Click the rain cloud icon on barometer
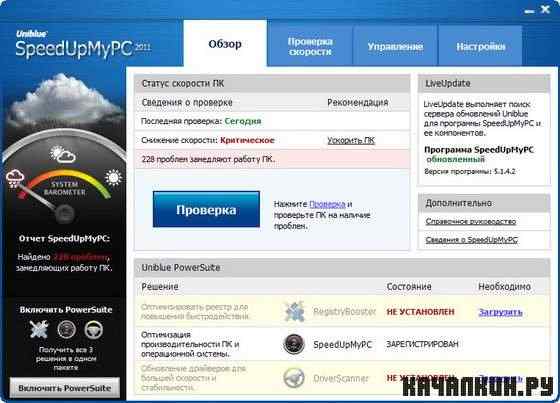 click(x=15, y=179)
